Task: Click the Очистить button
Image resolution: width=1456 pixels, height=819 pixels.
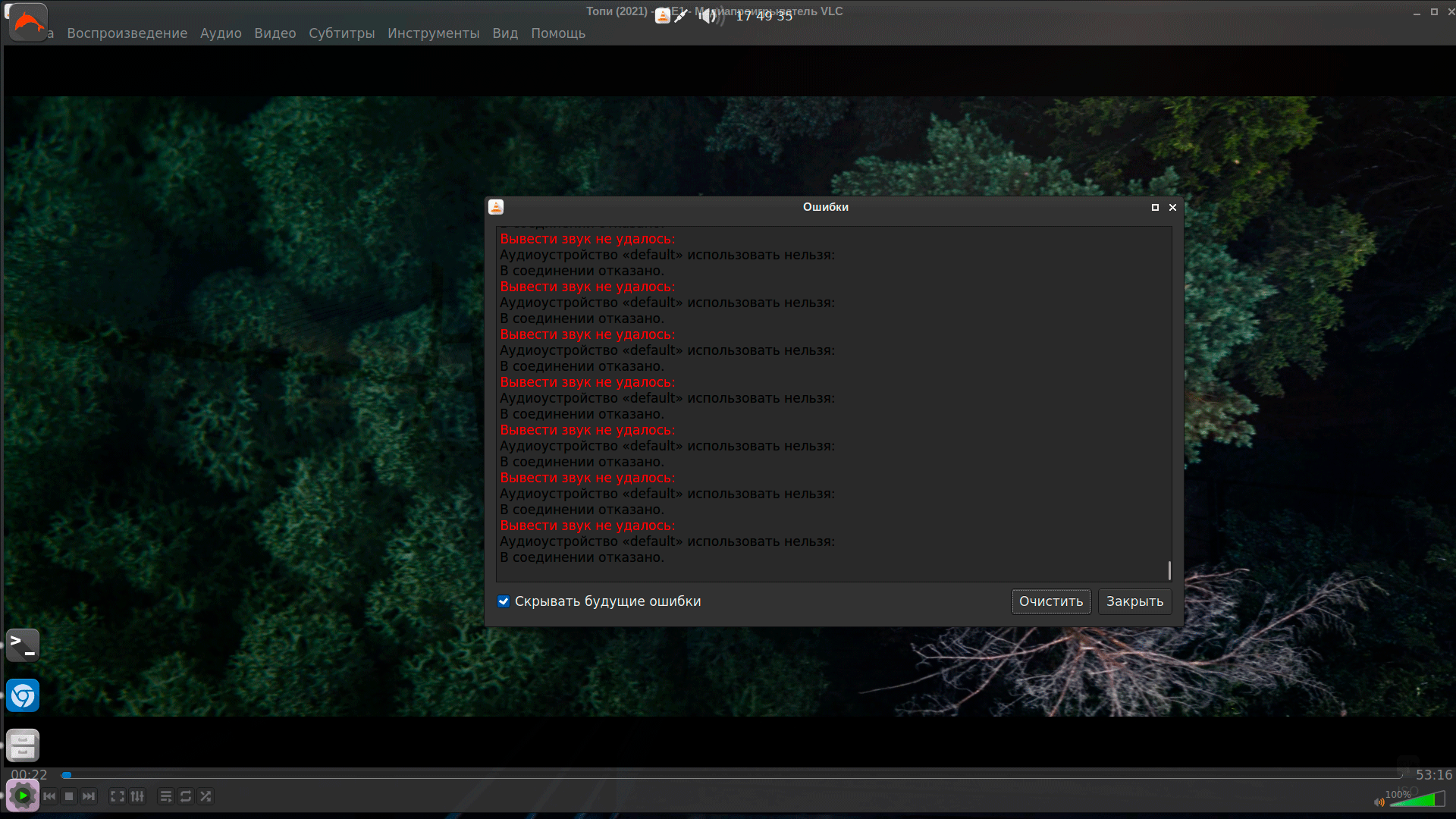Action: click(x=1050, y=601)
